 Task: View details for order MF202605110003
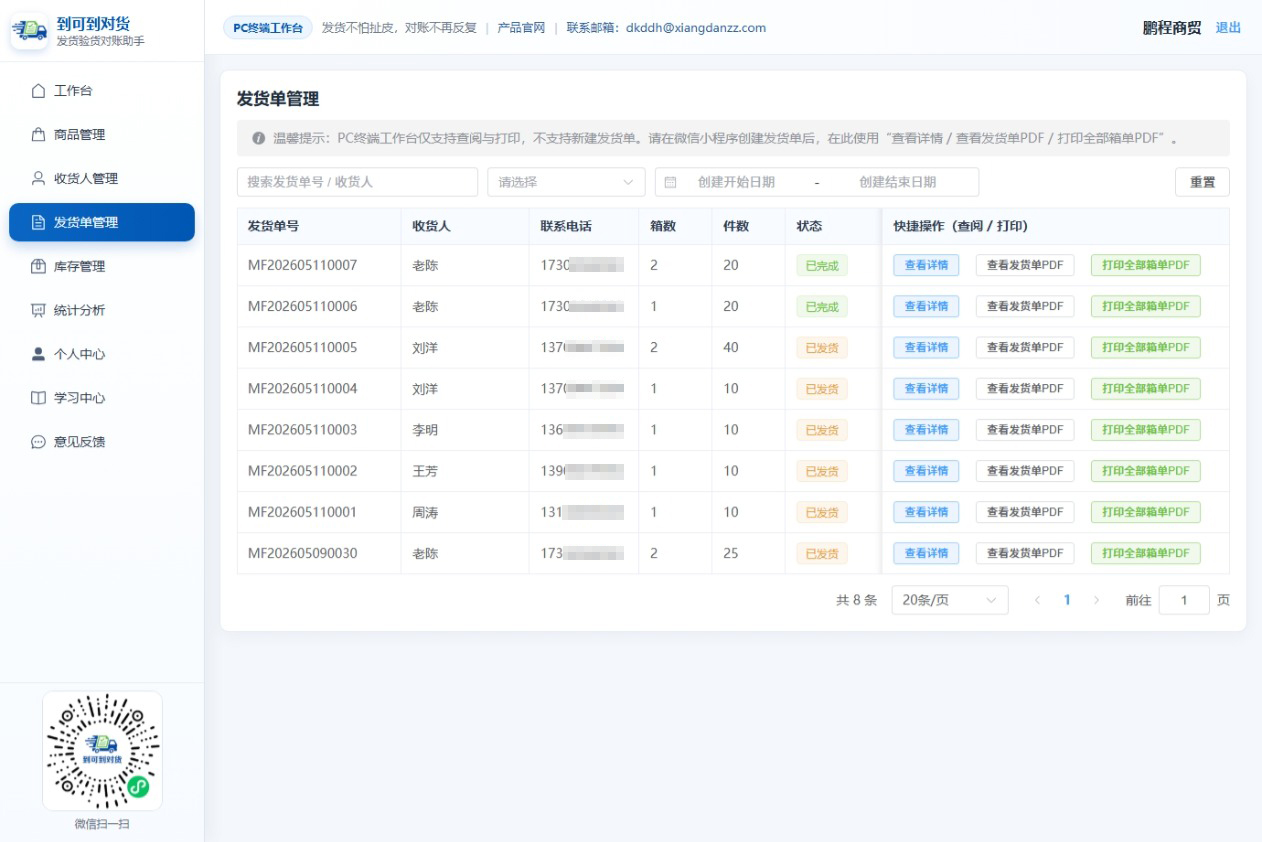coord(926,429)
